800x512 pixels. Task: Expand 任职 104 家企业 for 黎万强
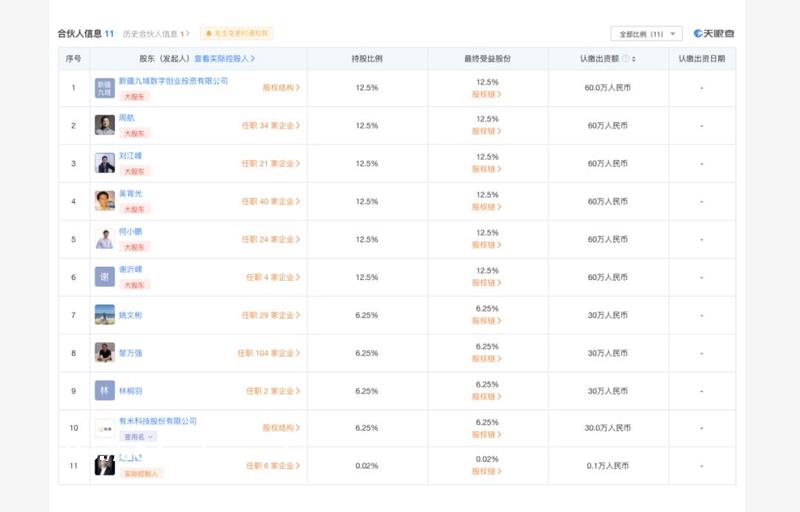click(x=268, y=353)
